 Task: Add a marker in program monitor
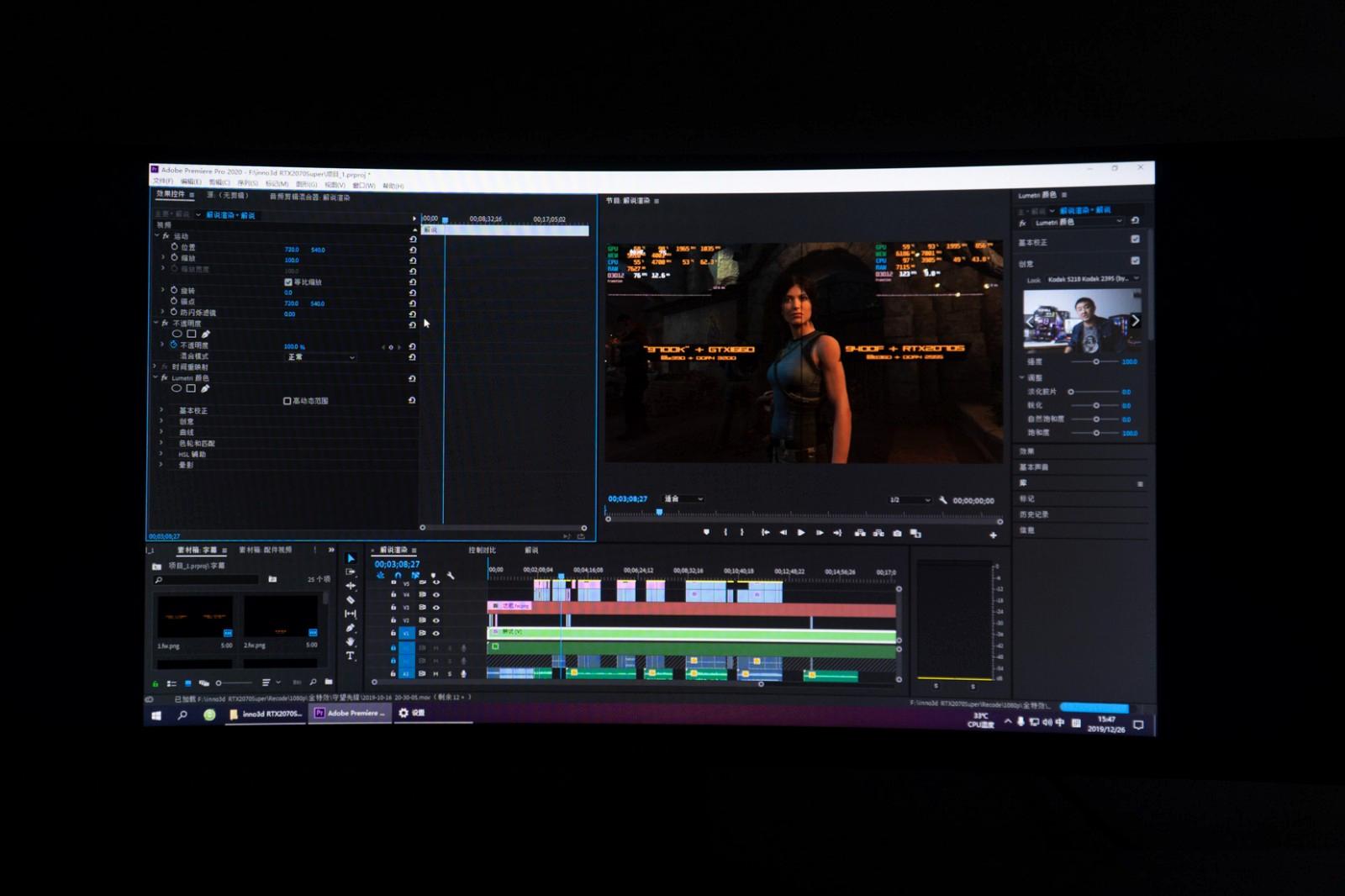point(706,532)
